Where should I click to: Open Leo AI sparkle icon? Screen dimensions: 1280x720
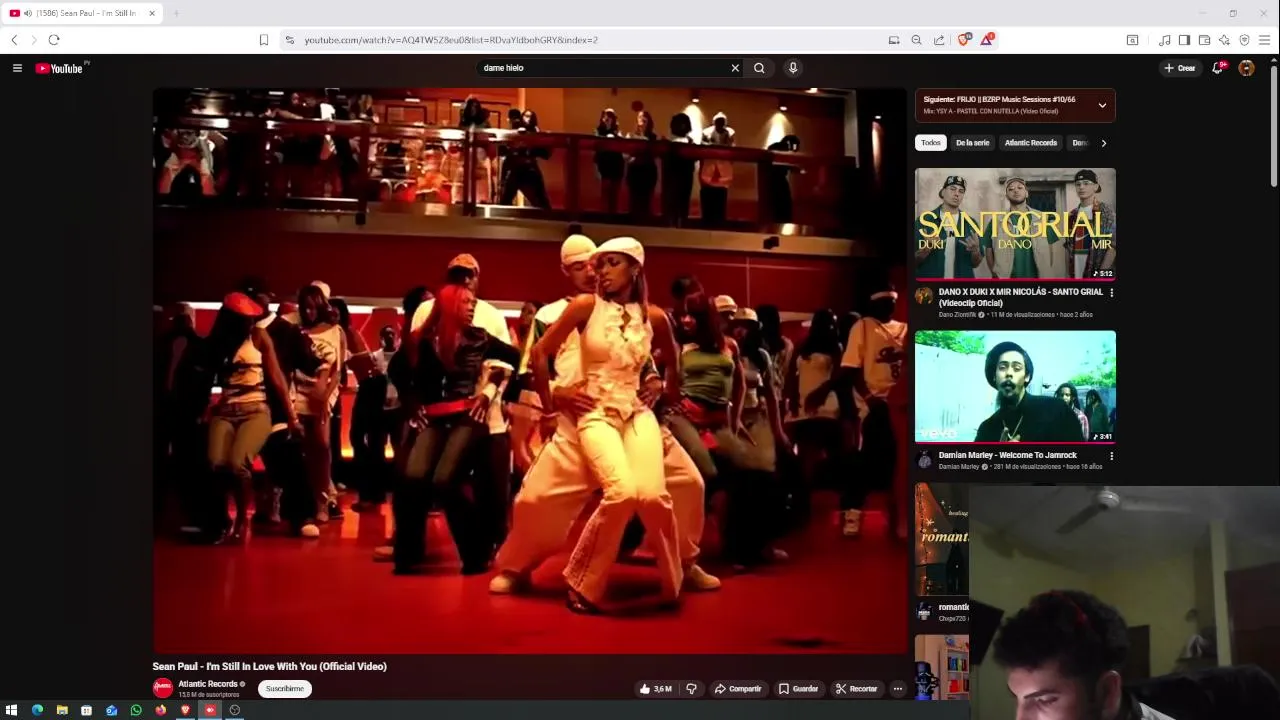[1224, 40]
